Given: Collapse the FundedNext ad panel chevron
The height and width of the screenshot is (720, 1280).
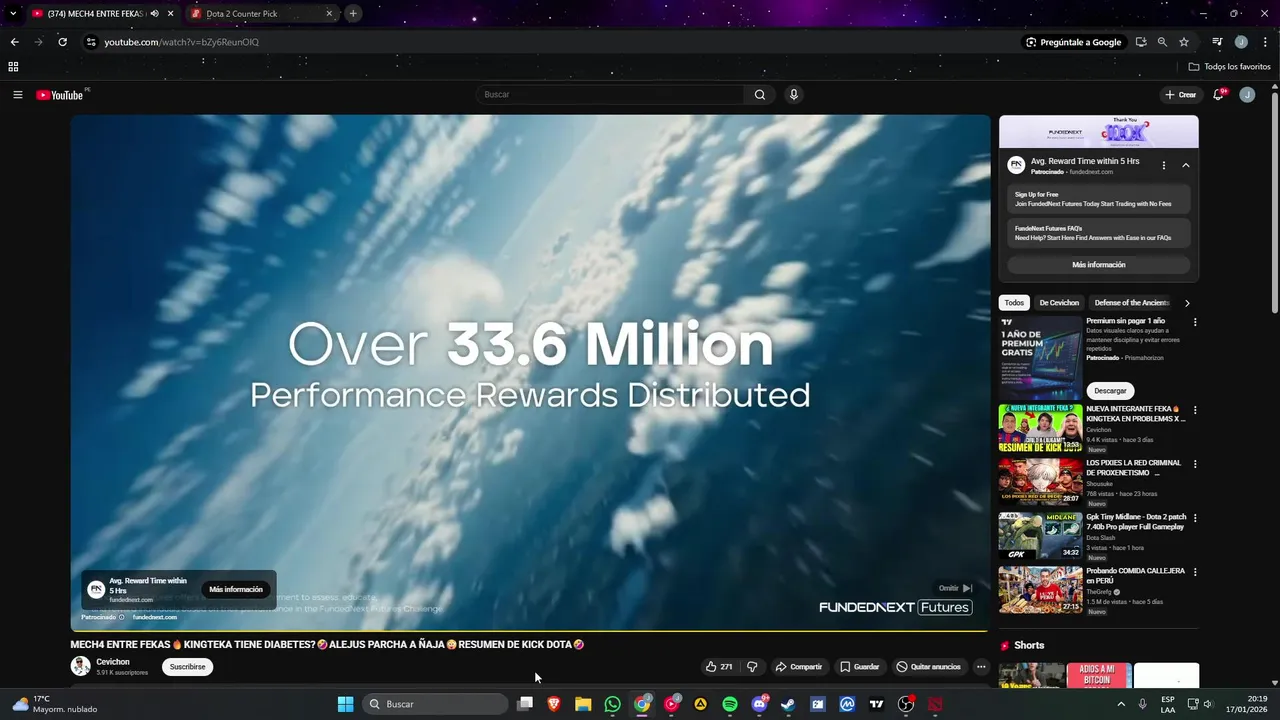Looking at the screenshot, I should pos(1185,165).
